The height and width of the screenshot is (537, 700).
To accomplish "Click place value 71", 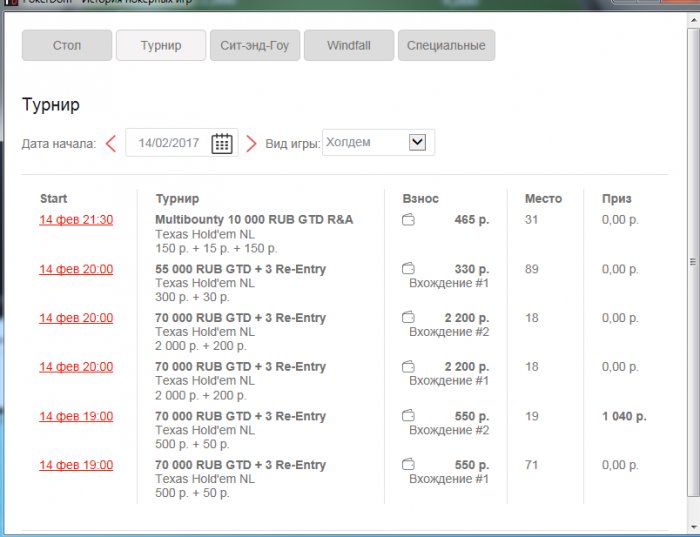I will 531,465.
